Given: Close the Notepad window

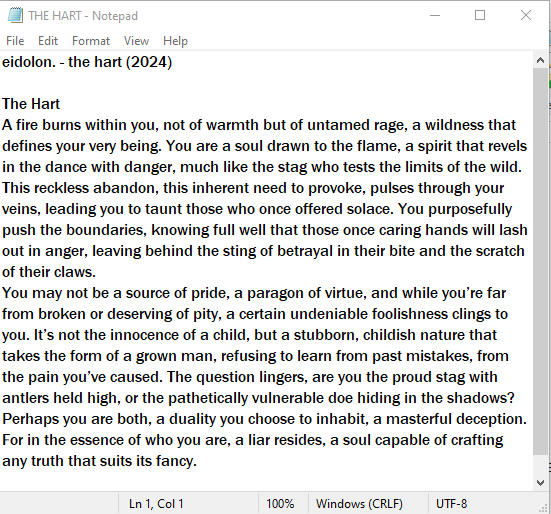Looking at the screenshot, I should tap(526, 15).
